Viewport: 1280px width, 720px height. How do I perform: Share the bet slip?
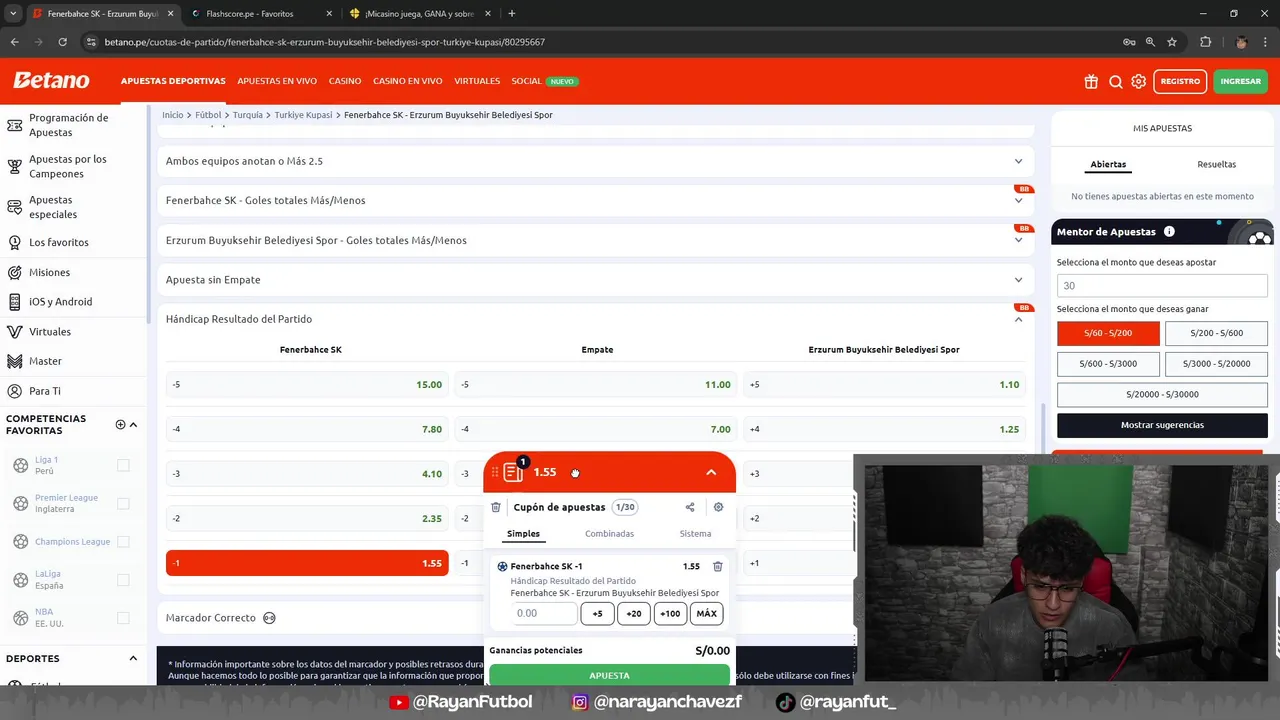pyautogui.click(x=690, y=507)
